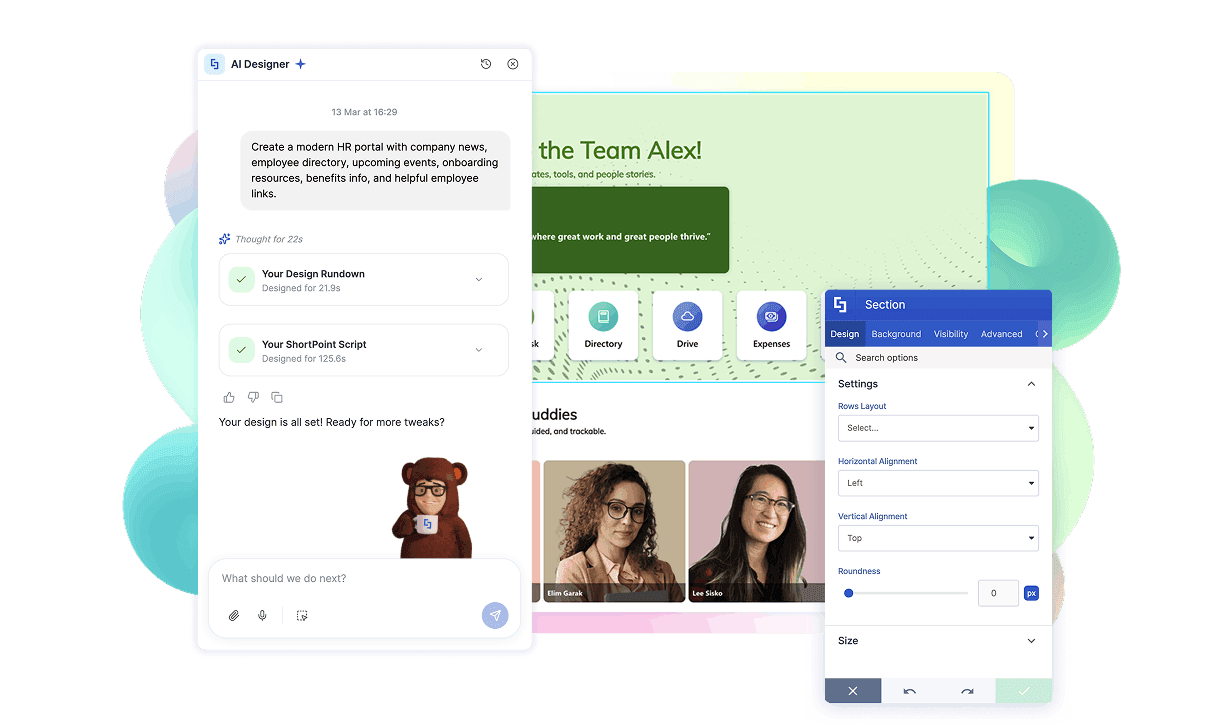The width and height of the screenshot is (1226, 726).
Task: Open the Drive tile on the portal
Action: [687, 328]
